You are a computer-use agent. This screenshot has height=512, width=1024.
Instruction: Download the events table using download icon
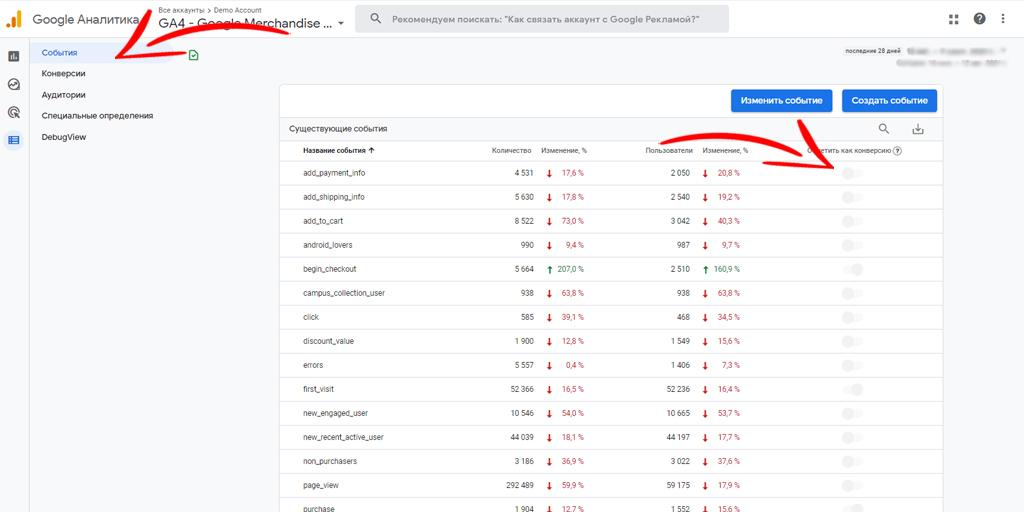tap(918, 129)
